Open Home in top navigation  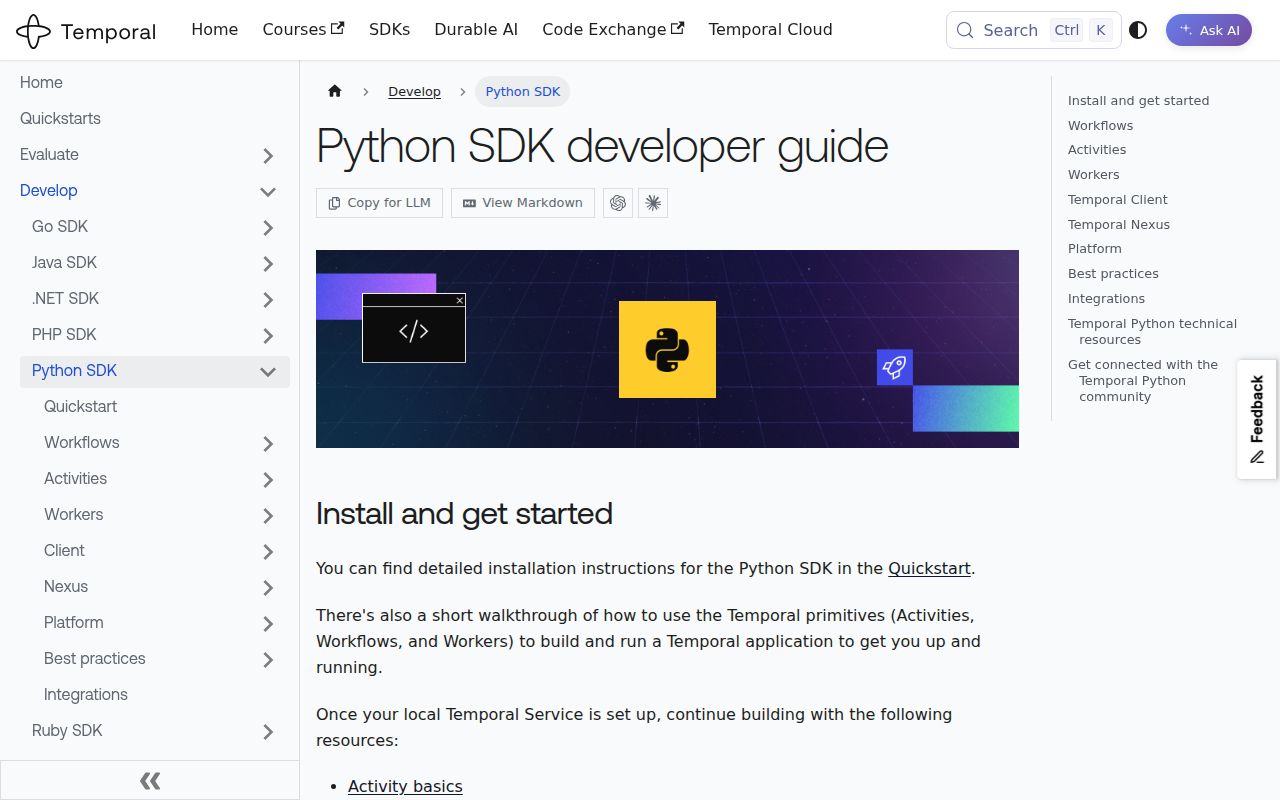click(x=214, y=30)
